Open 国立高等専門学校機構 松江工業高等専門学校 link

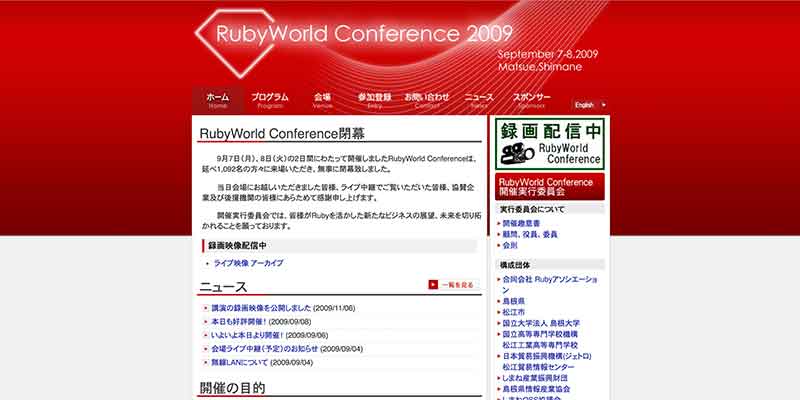[540, 340]
